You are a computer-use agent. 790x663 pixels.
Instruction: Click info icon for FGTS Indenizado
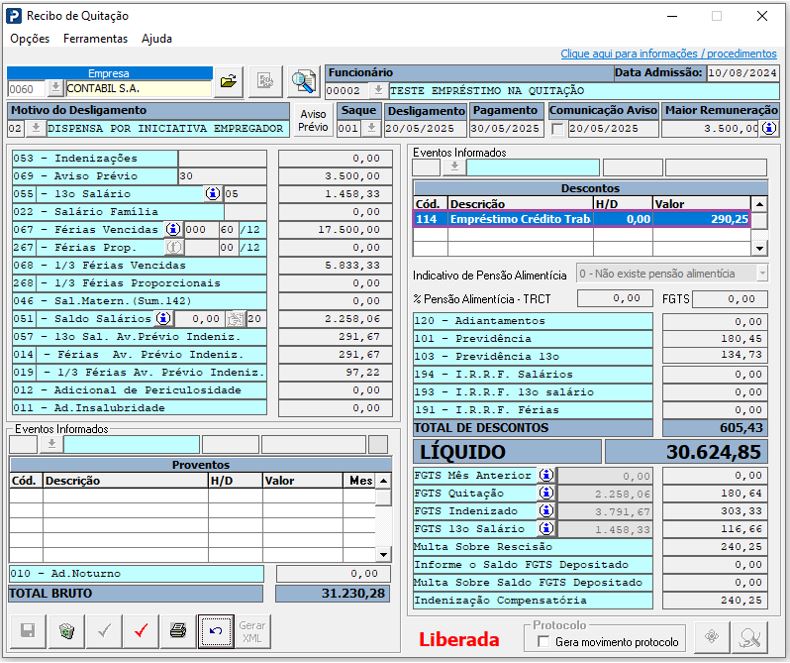[x=546, y=510]
